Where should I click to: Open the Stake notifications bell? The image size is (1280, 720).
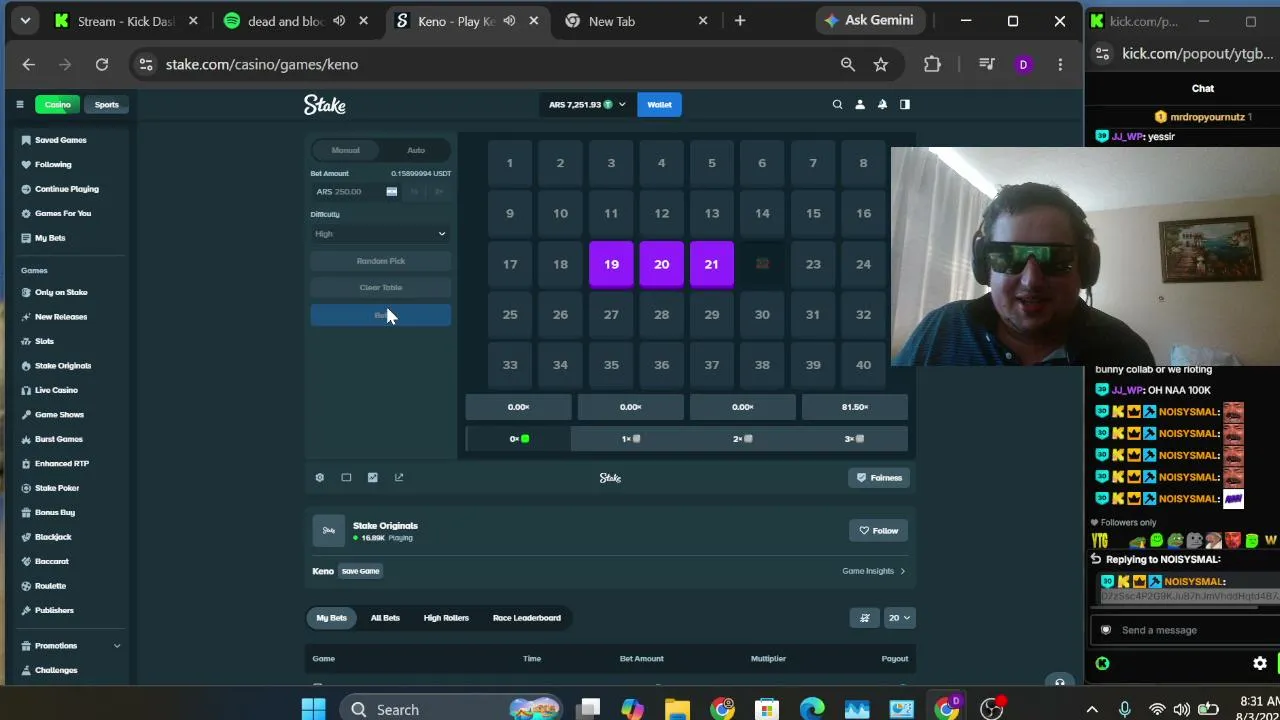[882, 104]
